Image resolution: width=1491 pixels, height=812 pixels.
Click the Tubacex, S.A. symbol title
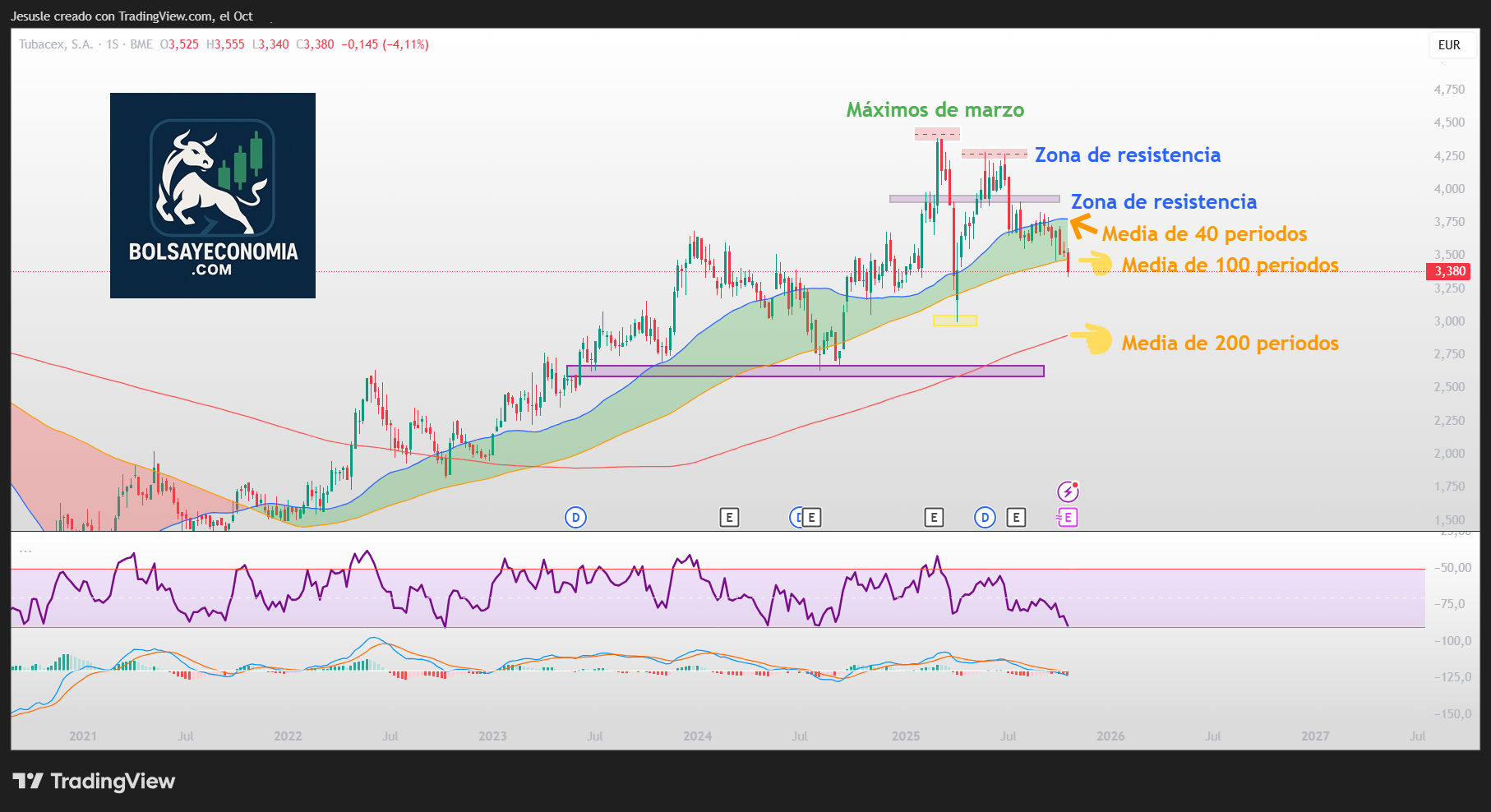coord(56,44)
